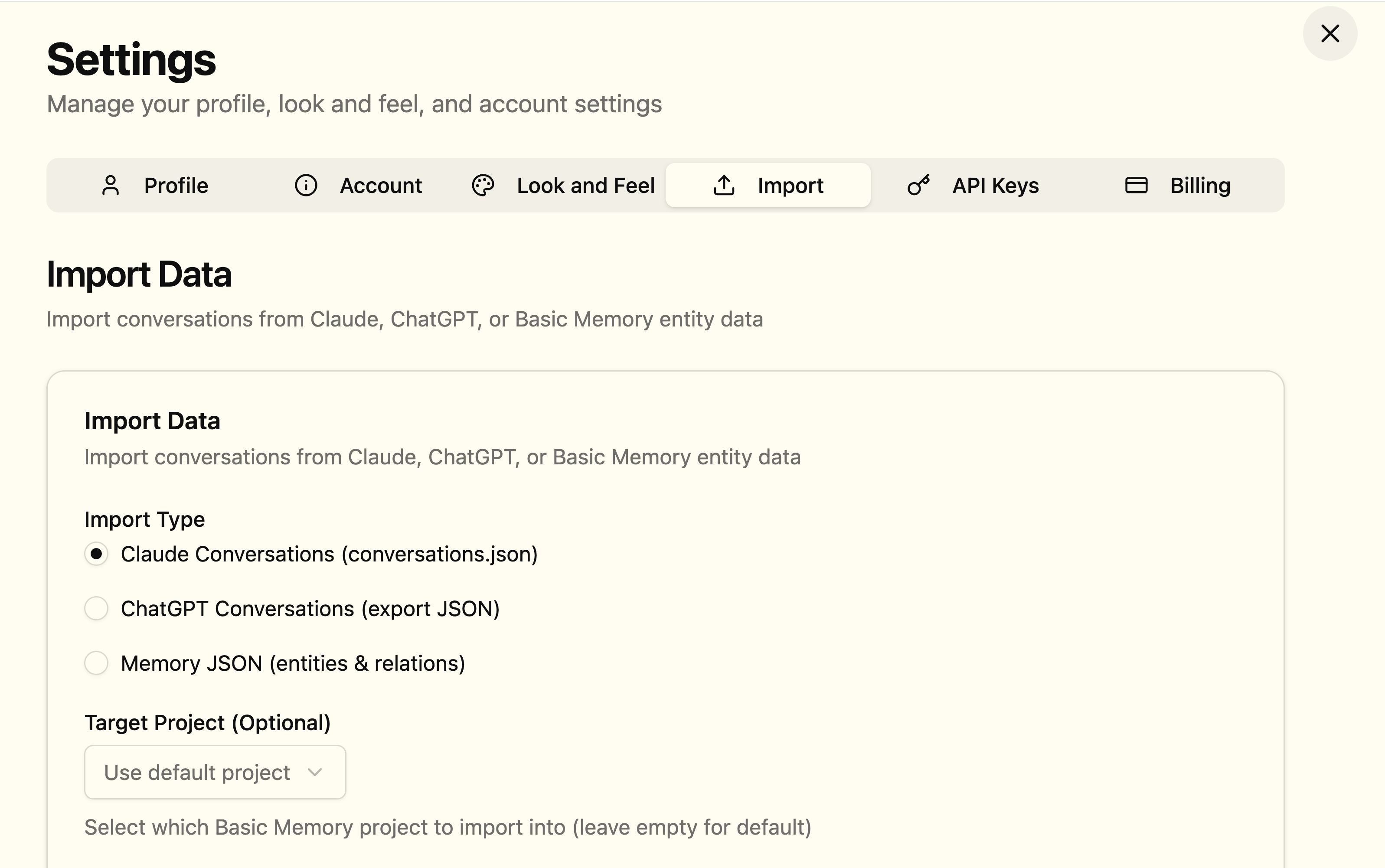The image size is (1385, 868).
Task: Select Claude Conversations radio button
Action: pos(96,554)
